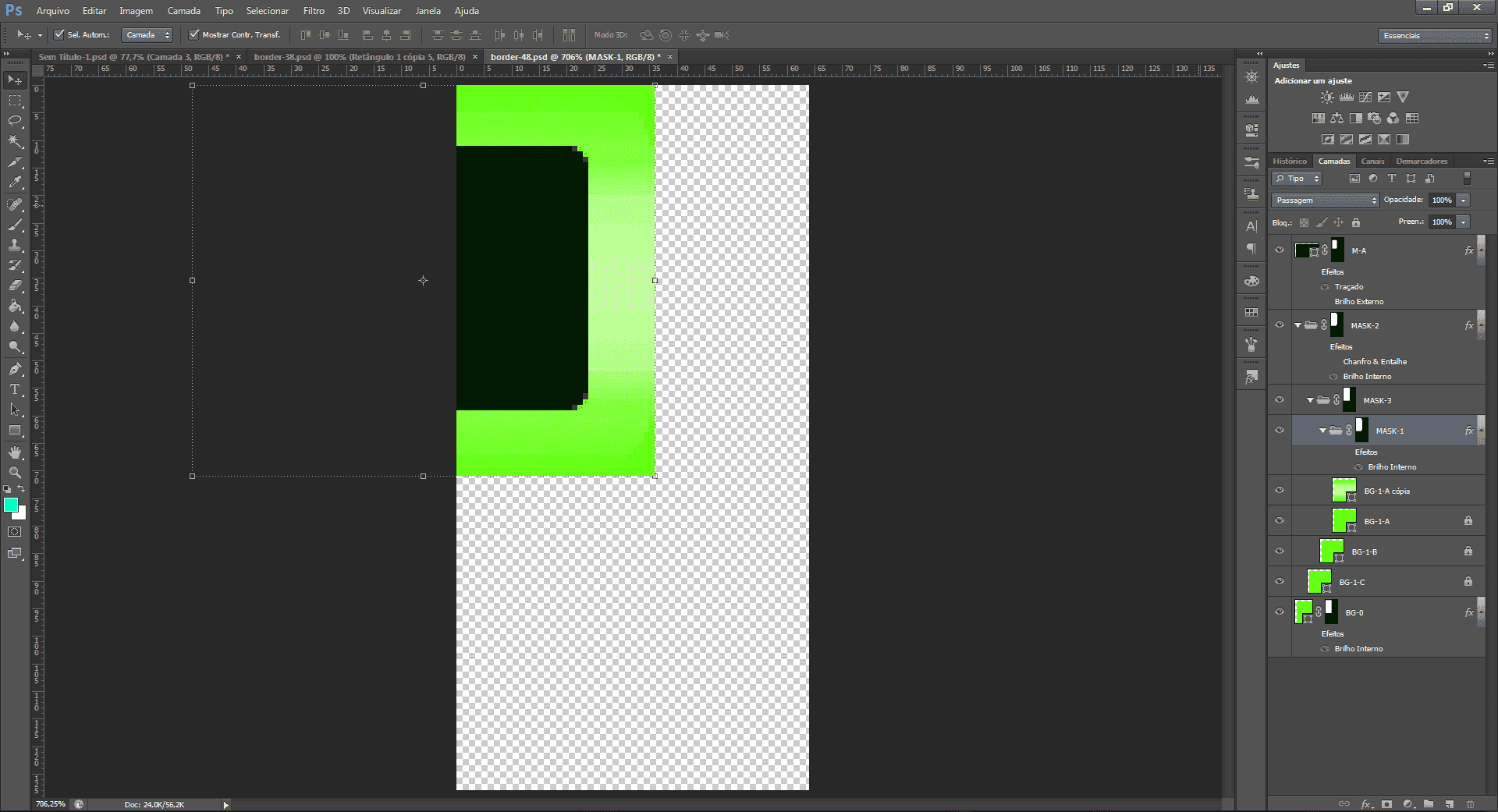Select the Lasso tool
Screen dimensions: 1498x812
pyautogui.click(x=15, y=121)
